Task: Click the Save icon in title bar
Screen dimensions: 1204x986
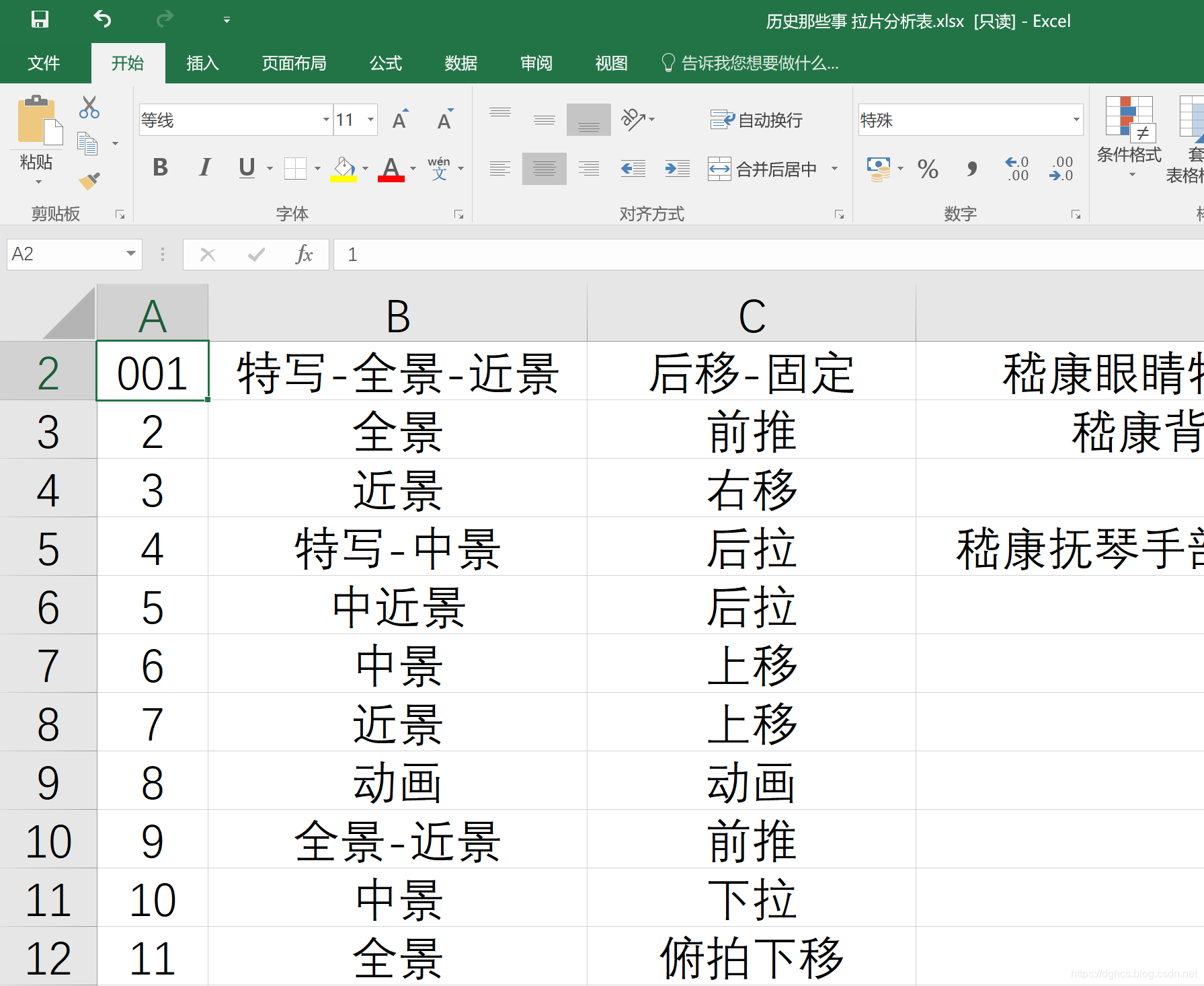Action: 40,20
